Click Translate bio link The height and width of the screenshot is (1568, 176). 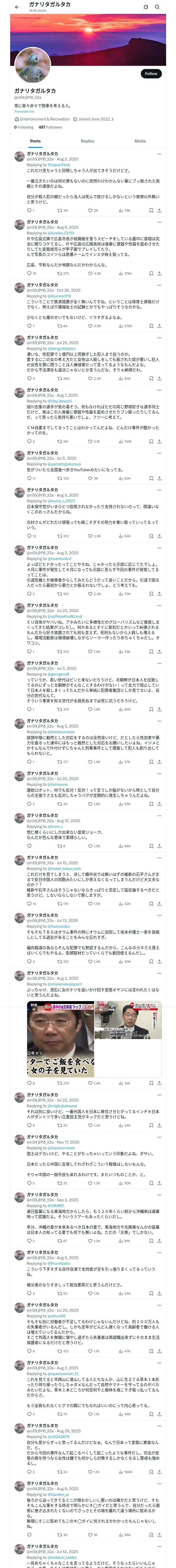click(24, 111)
